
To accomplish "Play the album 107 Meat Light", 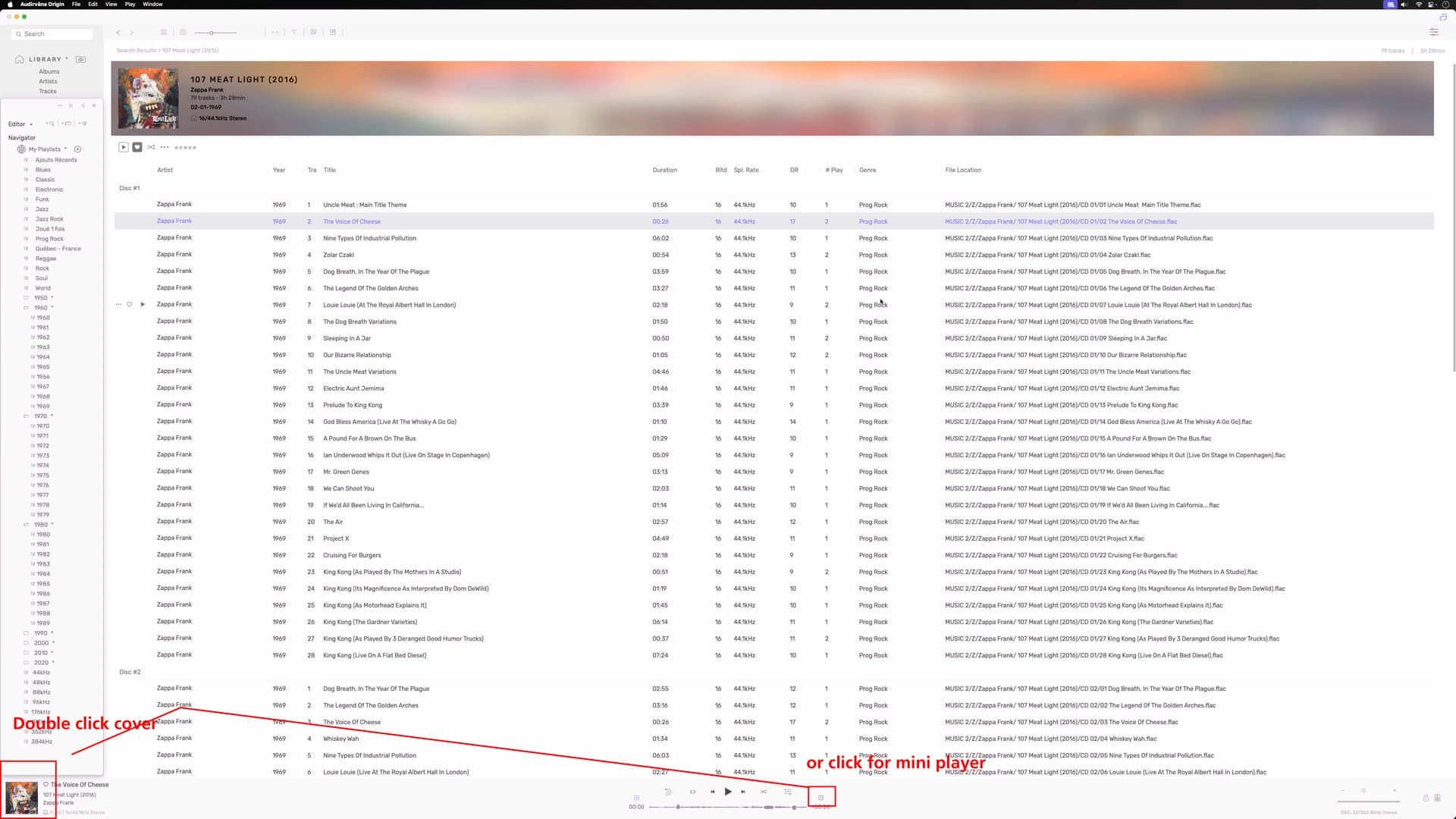I will (x=124, y=147).
